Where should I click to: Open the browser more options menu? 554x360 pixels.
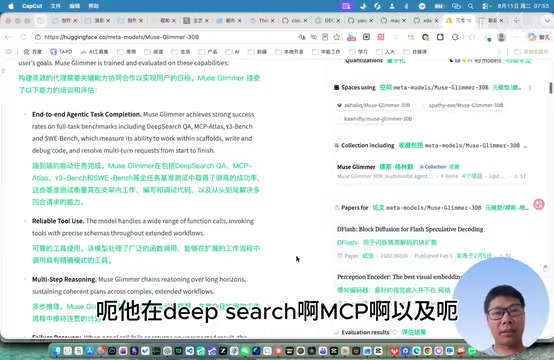[x=516, y=37]
